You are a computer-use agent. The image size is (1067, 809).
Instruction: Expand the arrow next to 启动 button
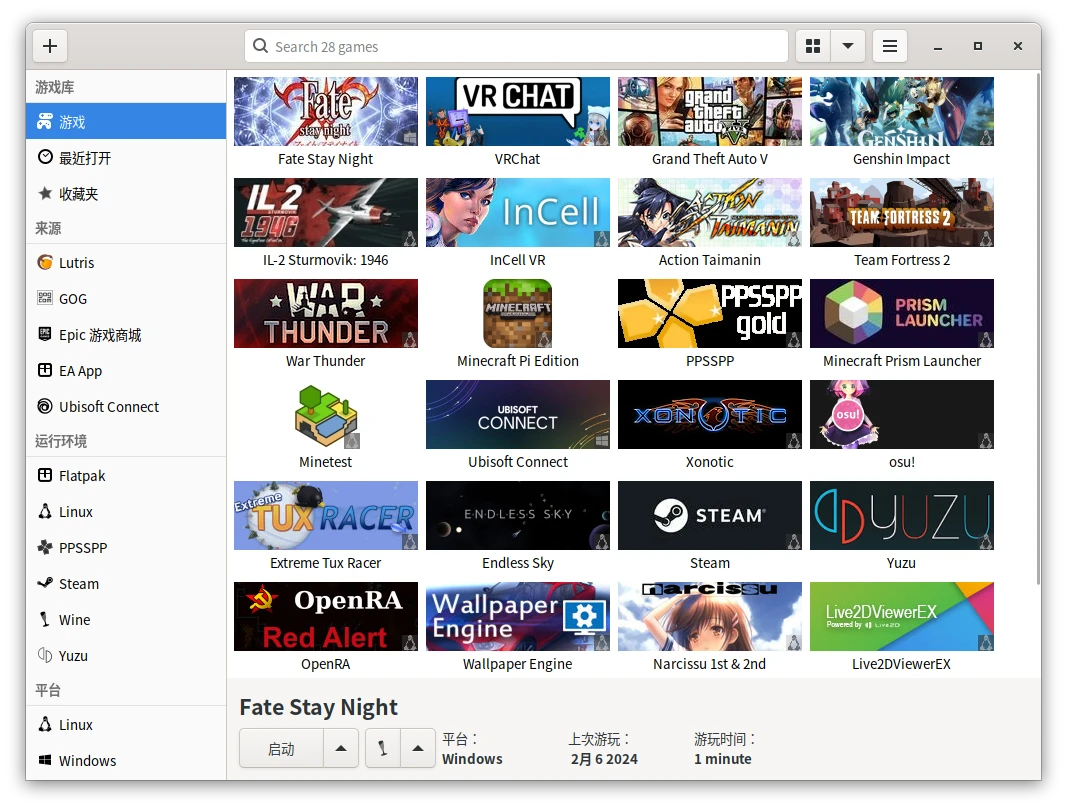pyautogui.click(x=341, y=748)
